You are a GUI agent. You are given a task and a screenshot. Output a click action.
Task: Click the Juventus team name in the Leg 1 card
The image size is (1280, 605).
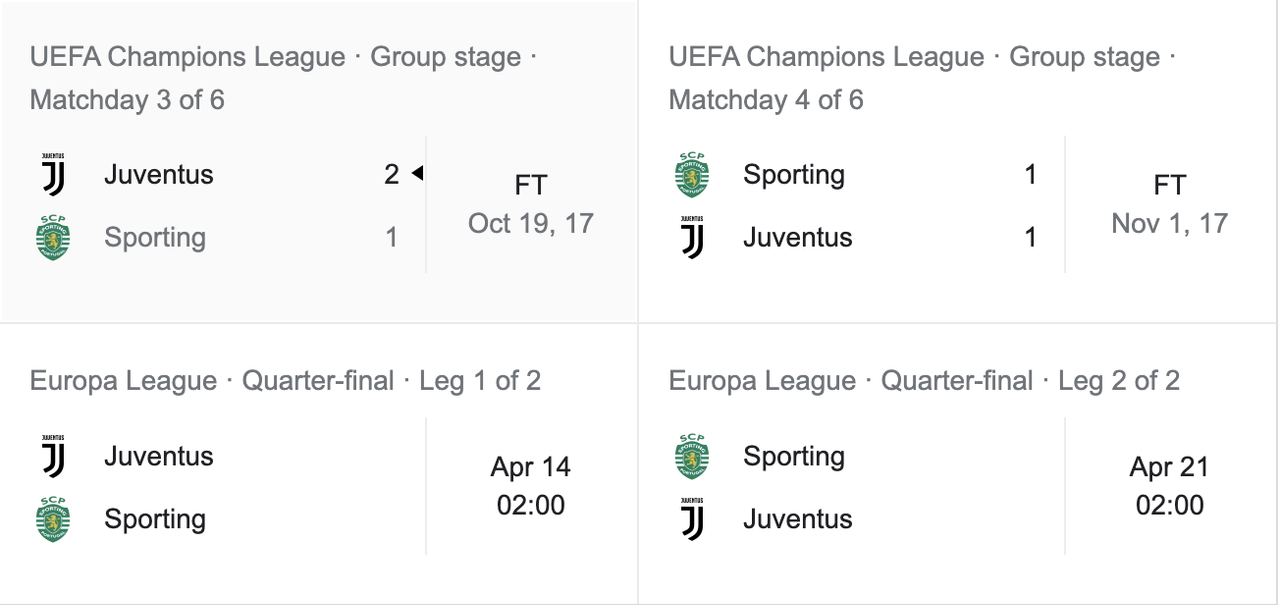(159, 456)
